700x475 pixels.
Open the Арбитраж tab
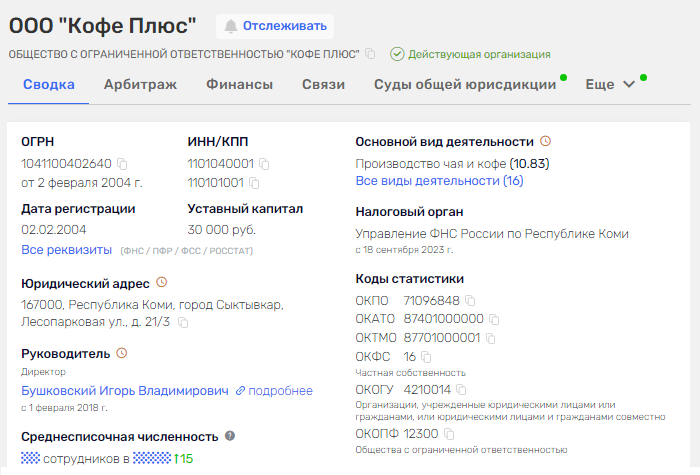coord(140,84)
